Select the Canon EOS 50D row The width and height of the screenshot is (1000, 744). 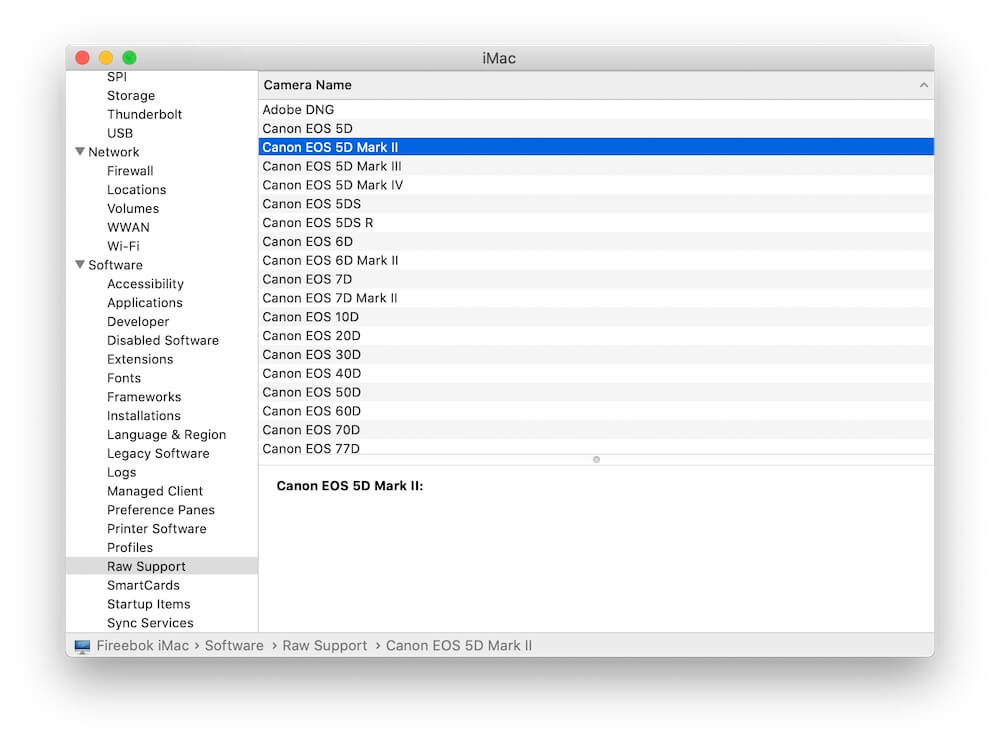pyautogui.click(x=596, y=392)
